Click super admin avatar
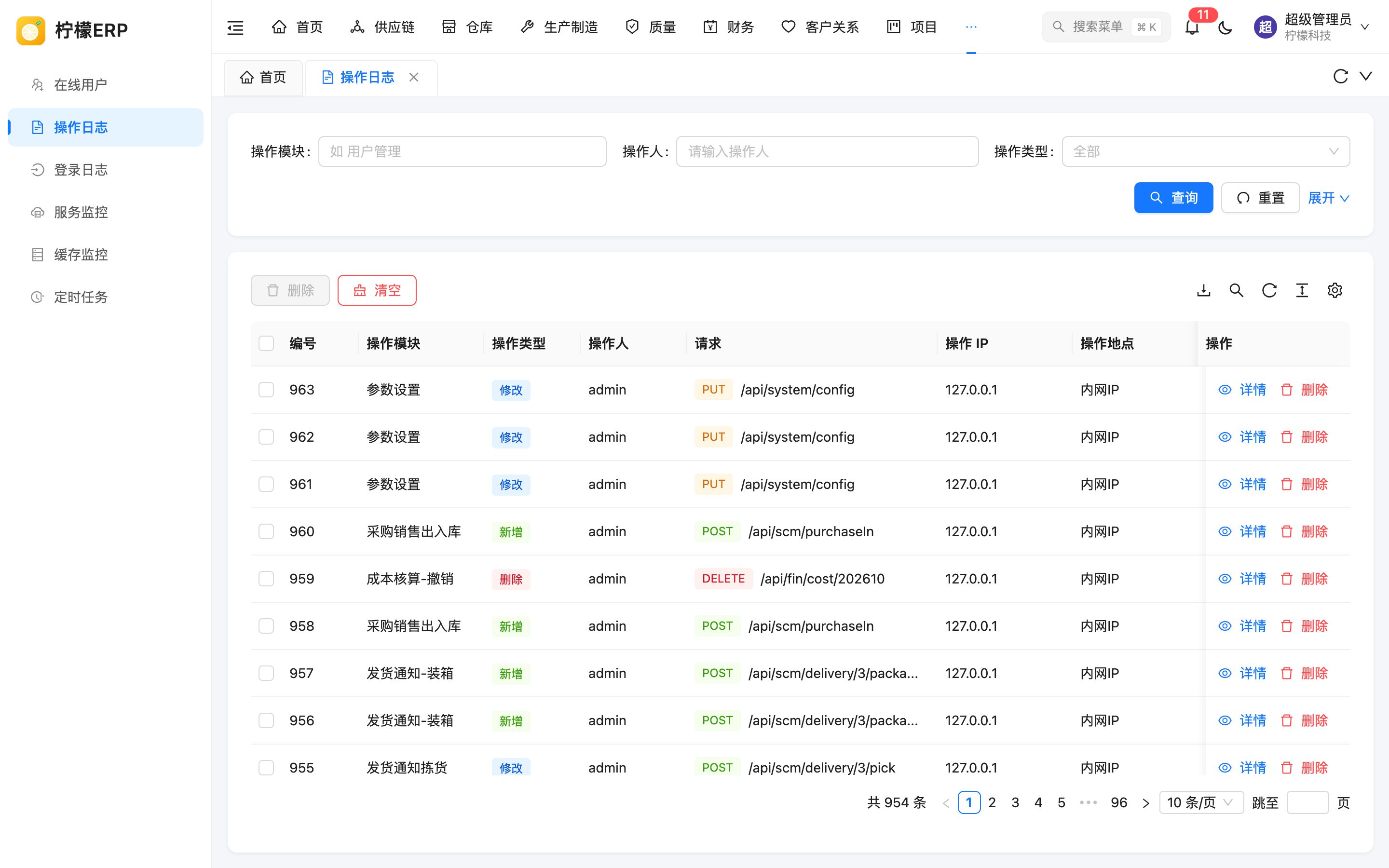This screenshot has height=868, width=1389. (x=1265, y=27)
